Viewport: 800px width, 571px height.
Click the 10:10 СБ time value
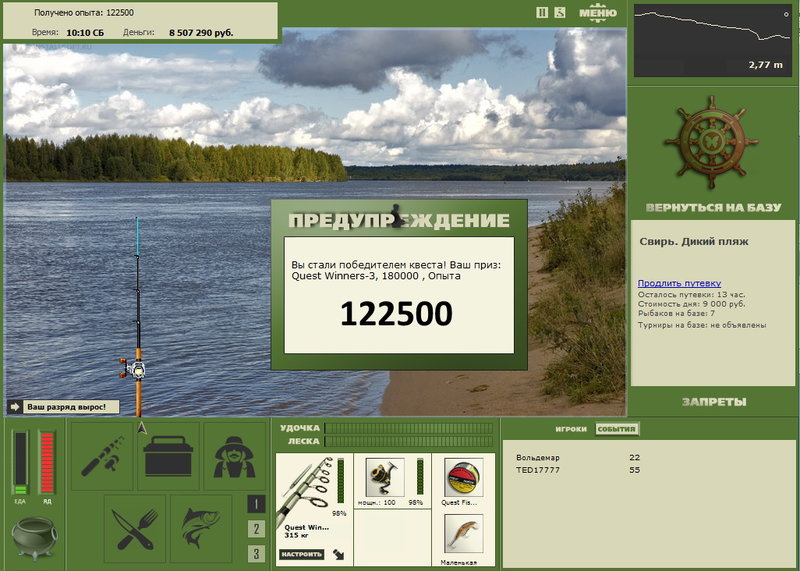(85, 33)
